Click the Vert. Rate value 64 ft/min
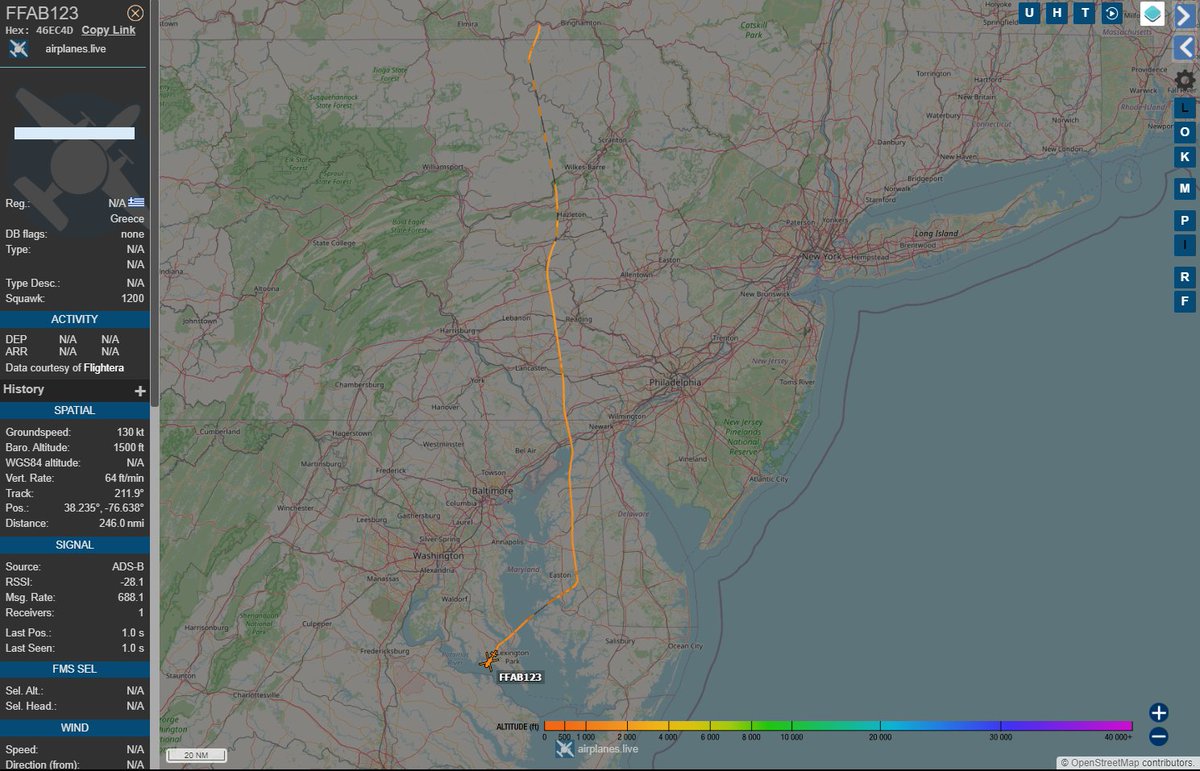 click(125, 478)
